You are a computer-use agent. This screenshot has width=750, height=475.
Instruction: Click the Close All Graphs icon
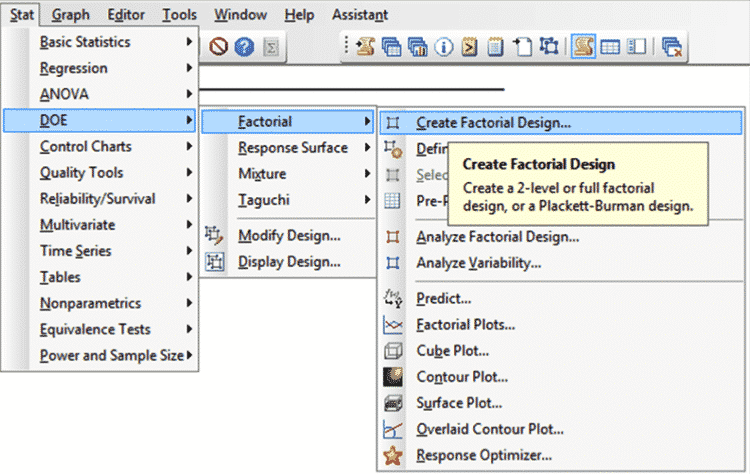click(672, 47)
